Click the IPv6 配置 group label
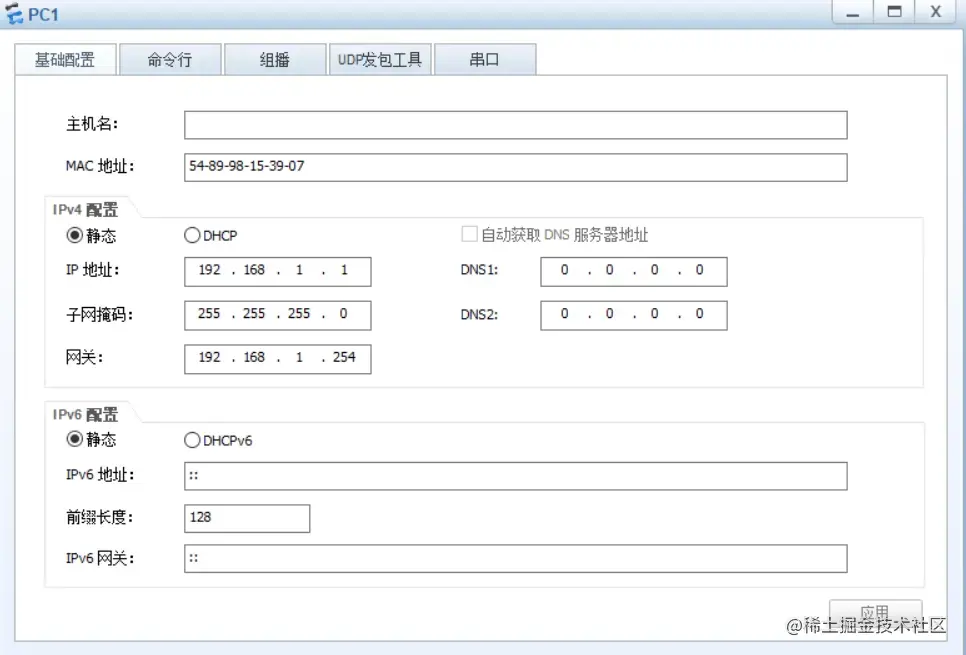 tap(85, 415)
